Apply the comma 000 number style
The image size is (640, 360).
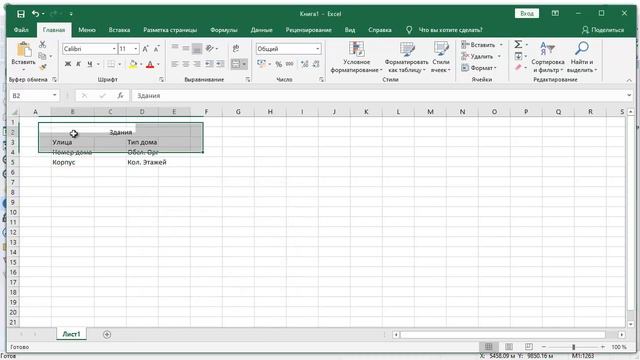[289, 64]
